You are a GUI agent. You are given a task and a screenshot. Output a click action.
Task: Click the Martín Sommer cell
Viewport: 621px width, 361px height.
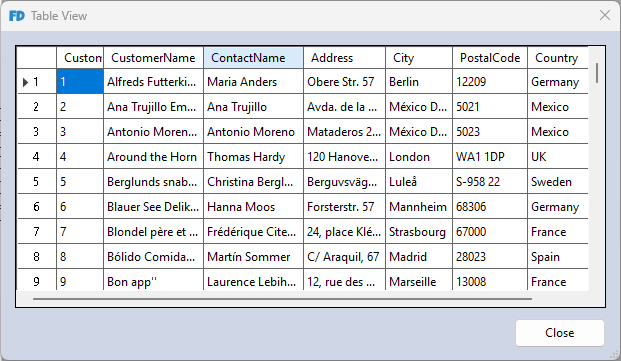[x=253, y=256]
